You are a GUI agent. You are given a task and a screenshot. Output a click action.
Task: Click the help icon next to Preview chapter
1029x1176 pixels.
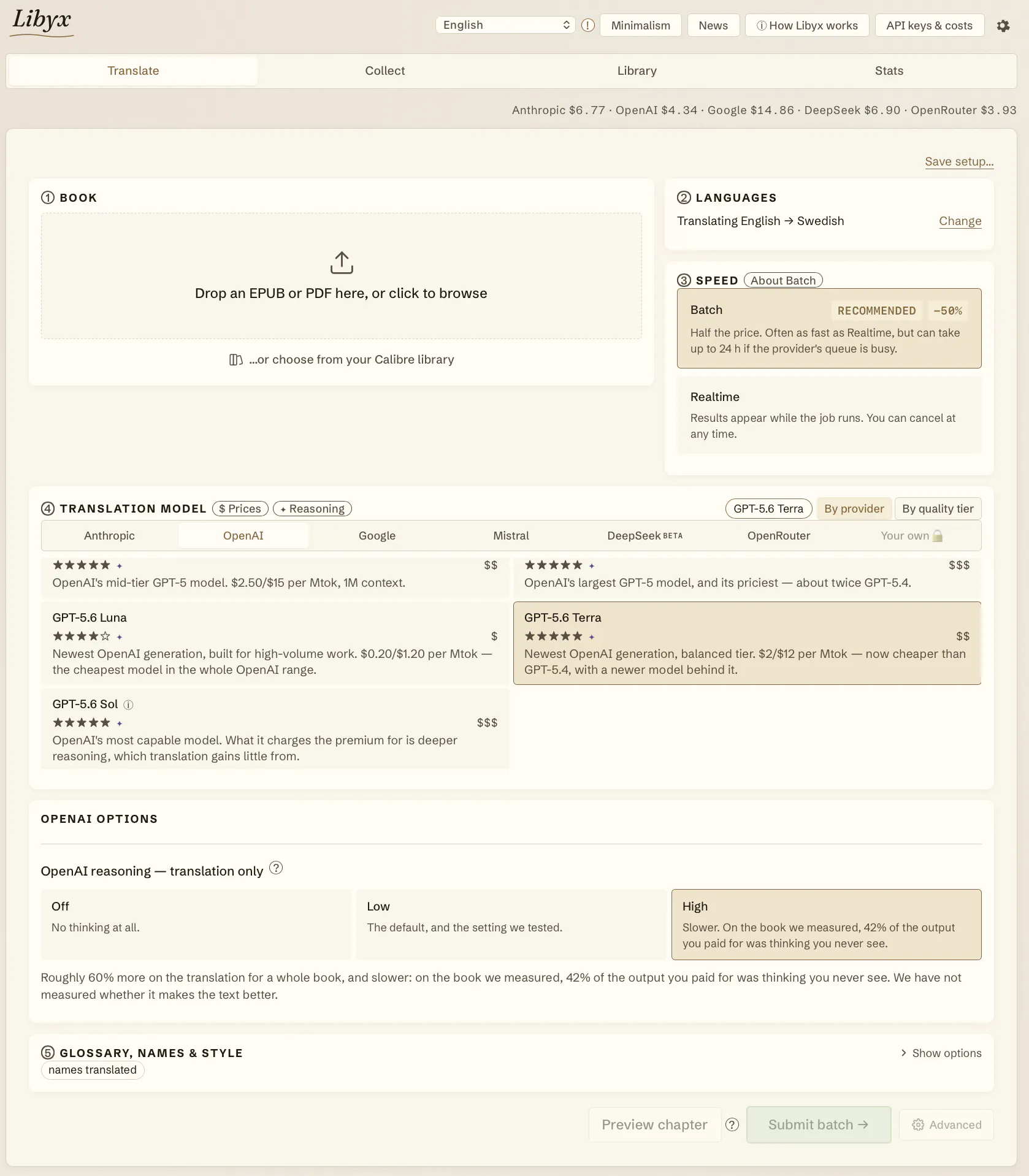pyautogui.click(x=732, y=1124)
